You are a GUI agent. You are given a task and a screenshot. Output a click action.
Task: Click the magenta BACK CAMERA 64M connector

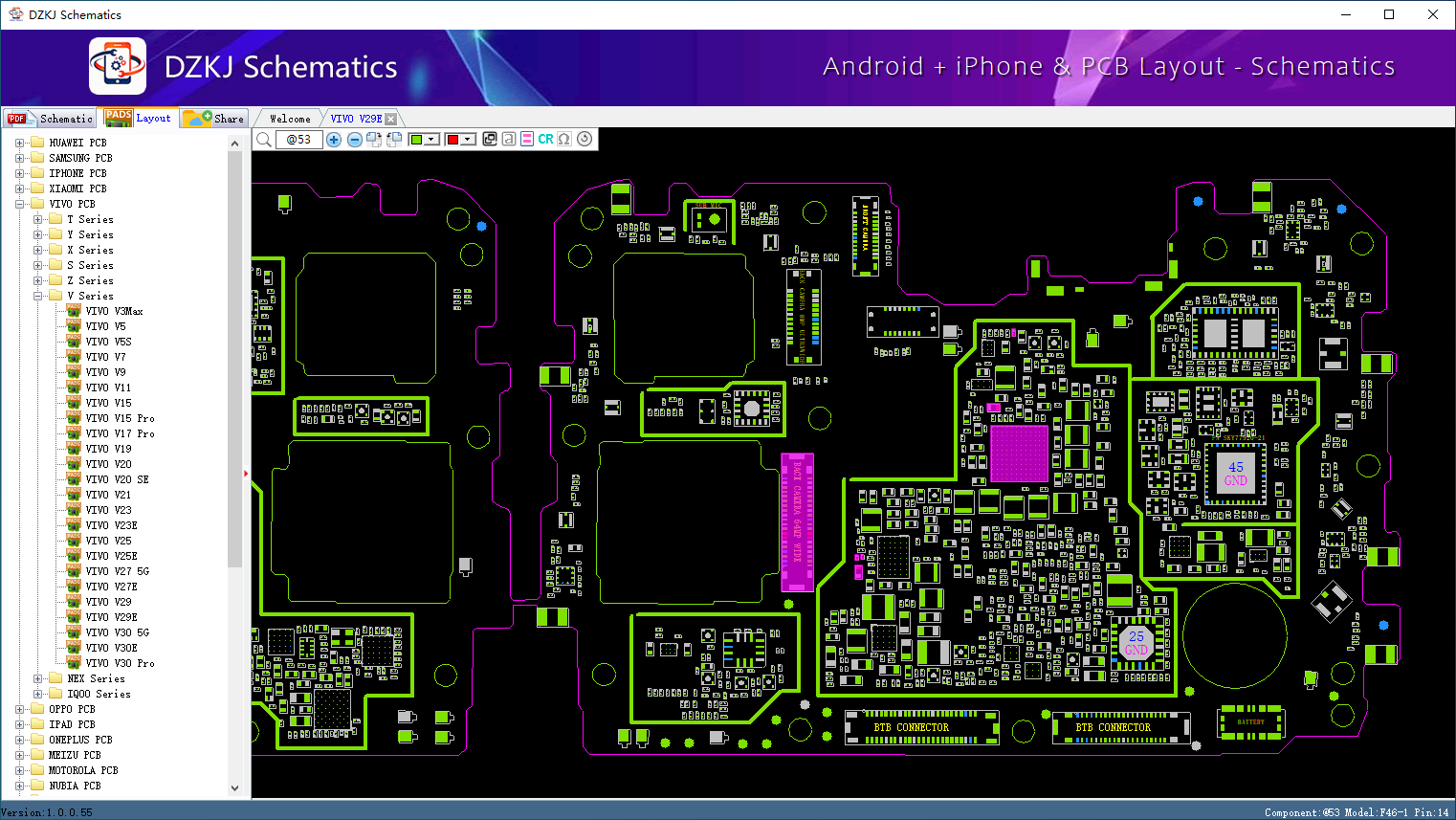(797, 521)
